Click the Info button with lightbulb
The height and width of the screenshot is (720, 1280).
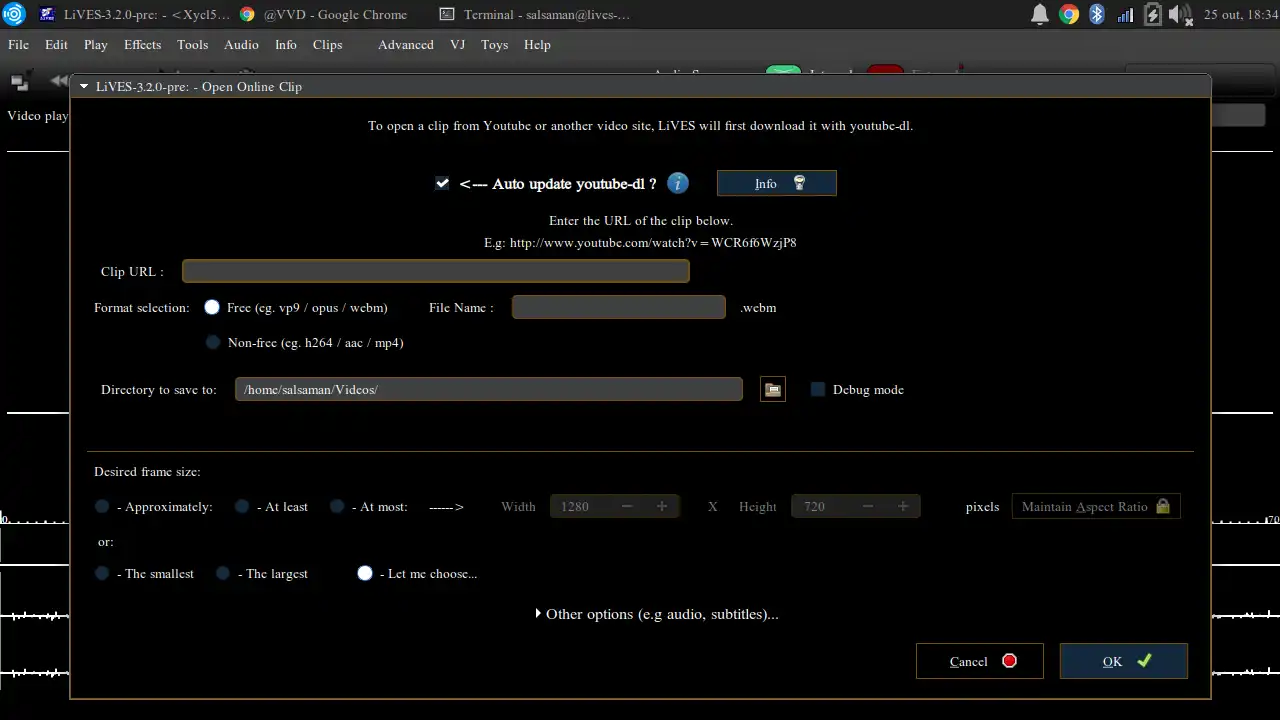(x=777, y=183)
